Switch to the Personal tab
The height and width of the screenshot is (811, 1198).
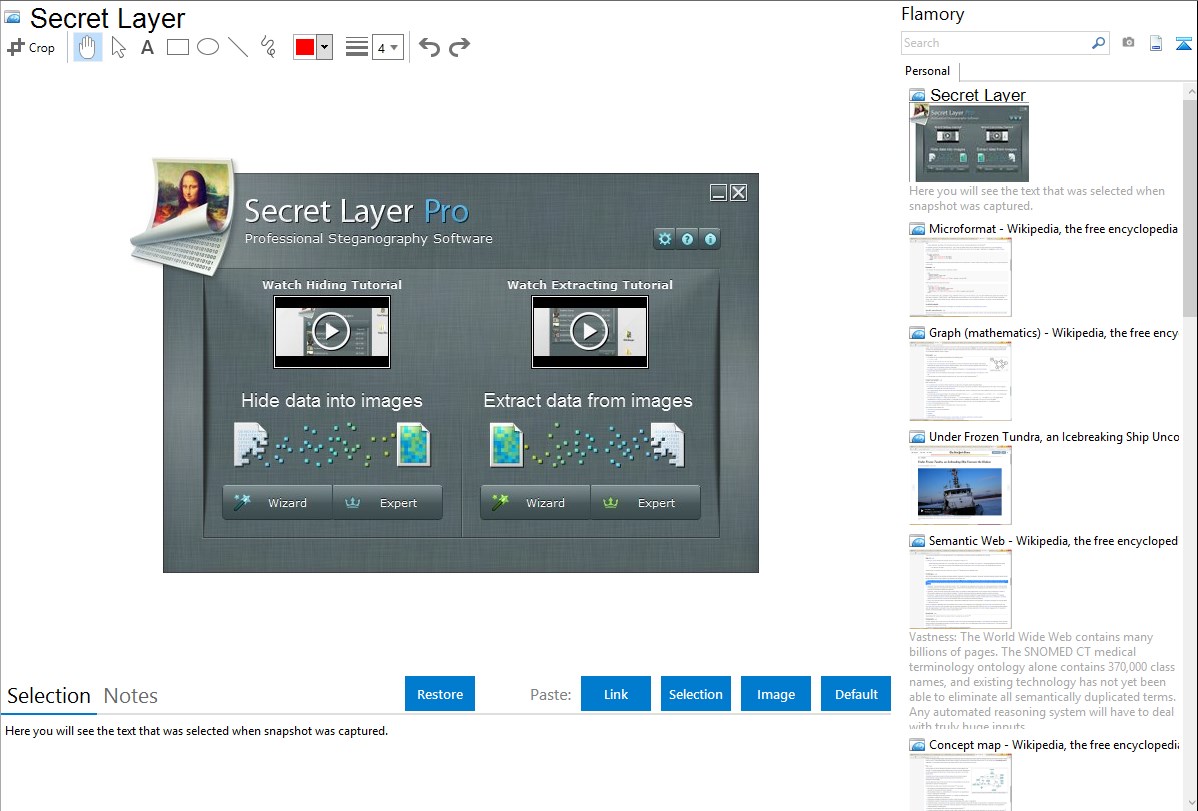pos(928,71)
